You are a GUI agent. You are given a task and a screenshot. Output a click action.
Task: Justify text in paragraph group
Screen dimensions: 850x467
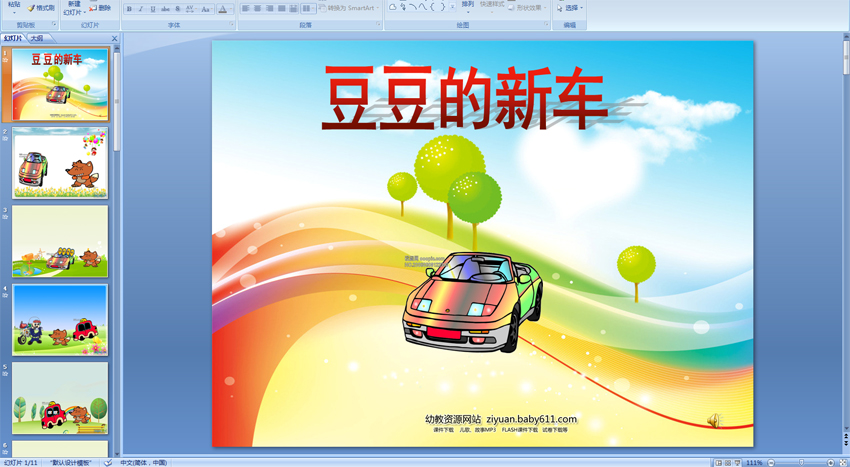click(x=281, y=9)
